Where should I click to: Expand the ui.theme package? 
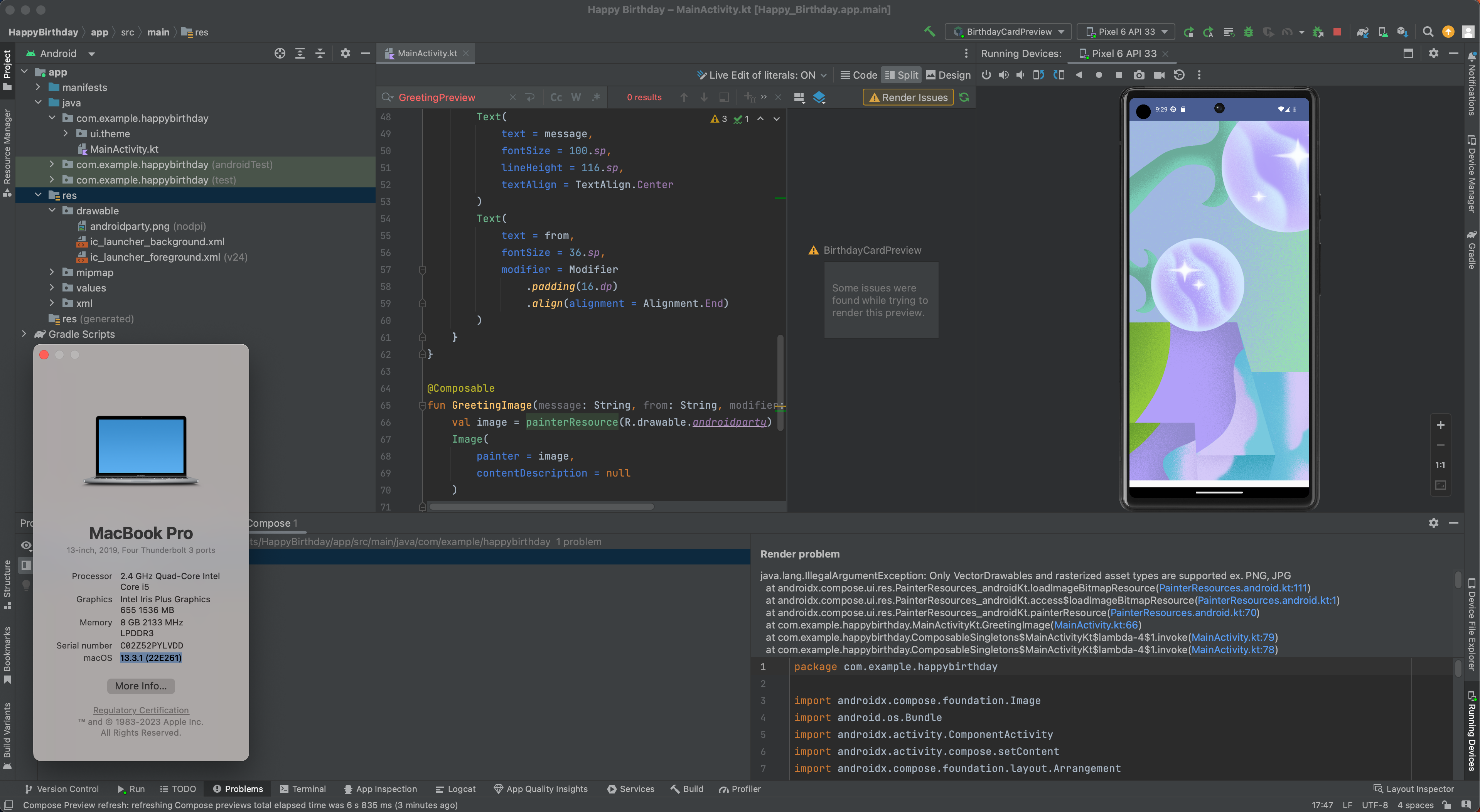point(66,133)
